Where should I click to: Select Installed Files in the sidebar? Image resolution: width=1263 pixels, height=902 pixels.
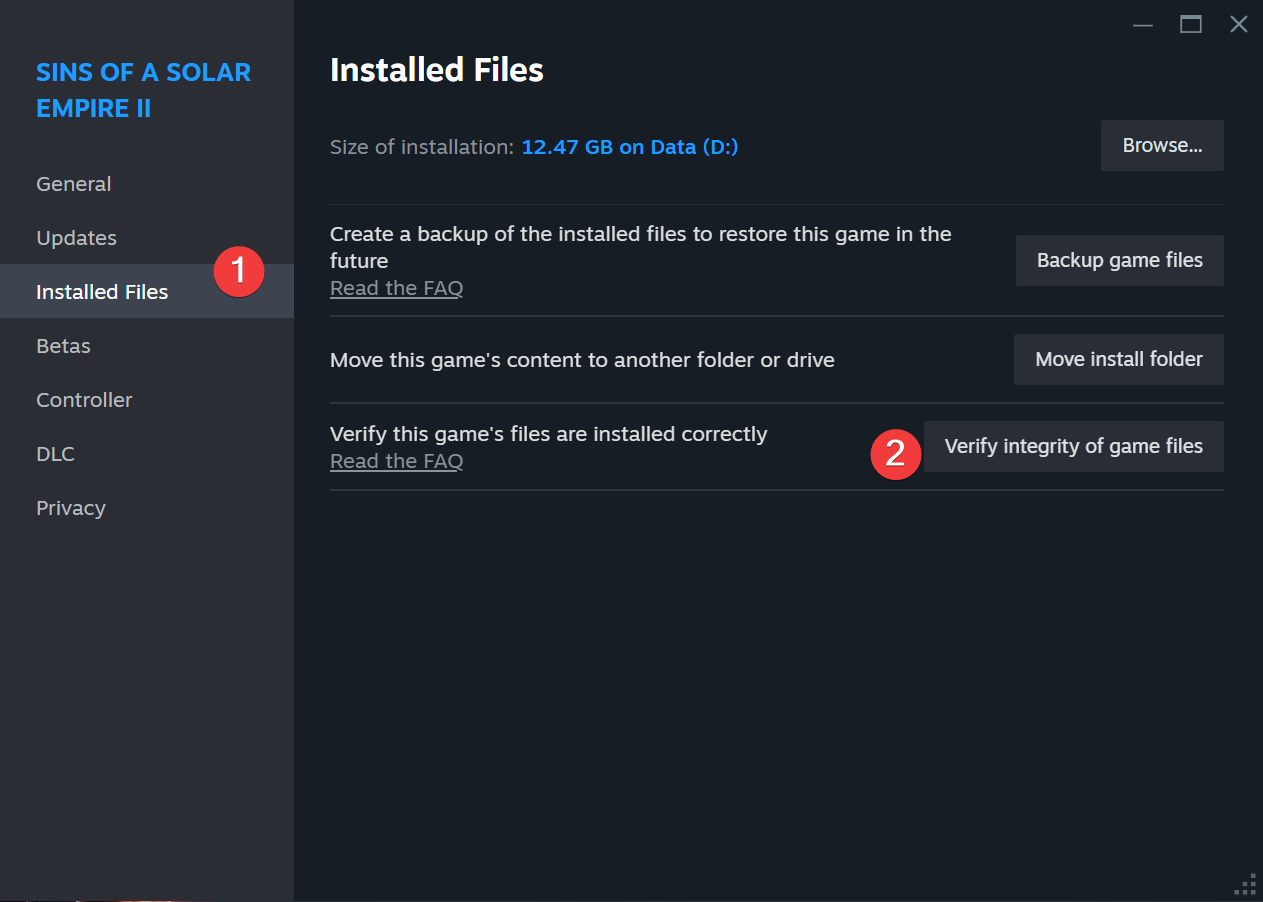click(x=102, y=292)
